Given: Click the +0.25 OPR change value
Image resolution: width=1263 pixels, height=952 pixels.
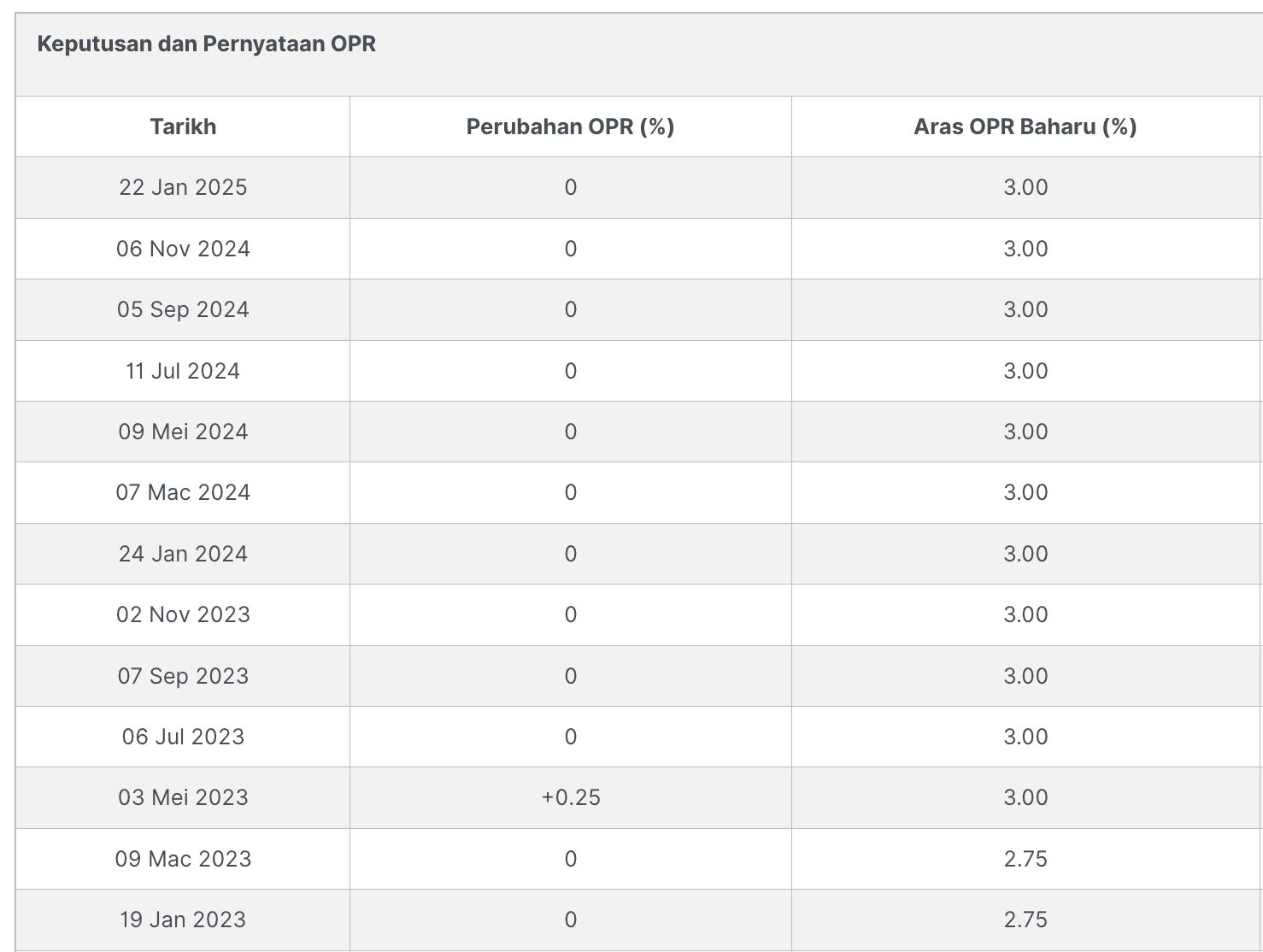Looking at the screenshot, I should click(571, 797).
